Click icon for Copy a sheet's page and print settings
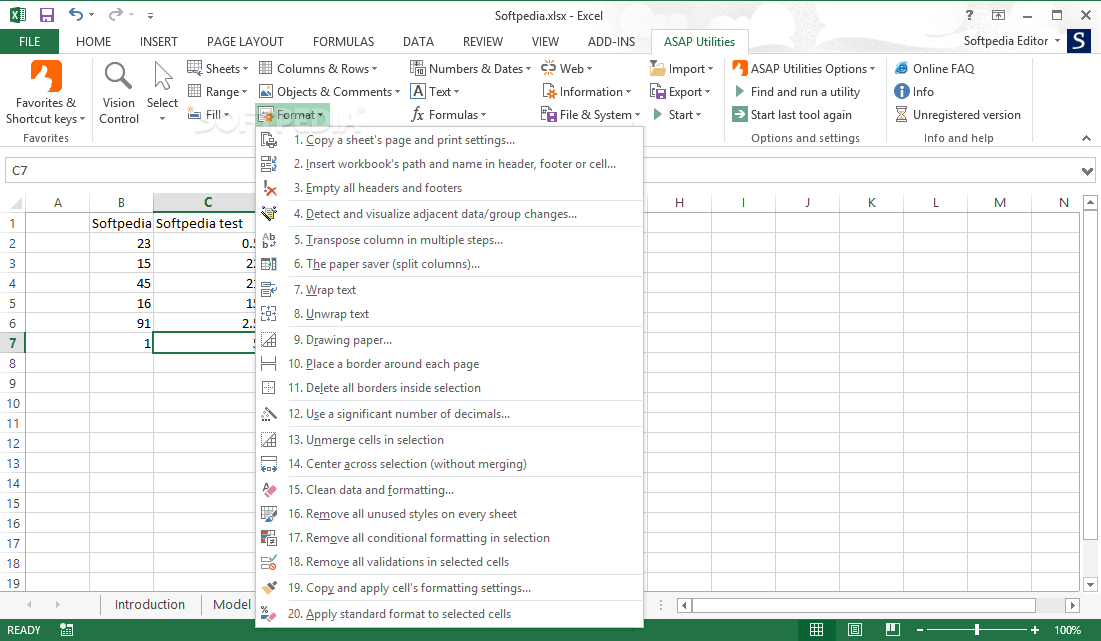 pos(269,140)
